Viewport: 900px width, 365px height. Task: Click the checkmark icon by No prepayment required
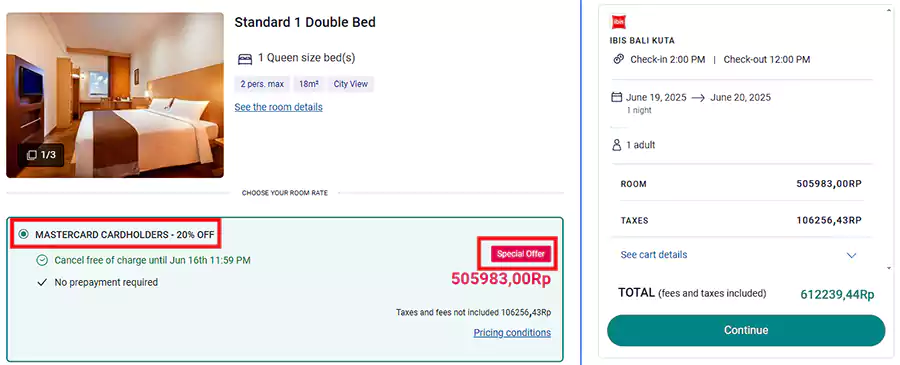(41, 282)
